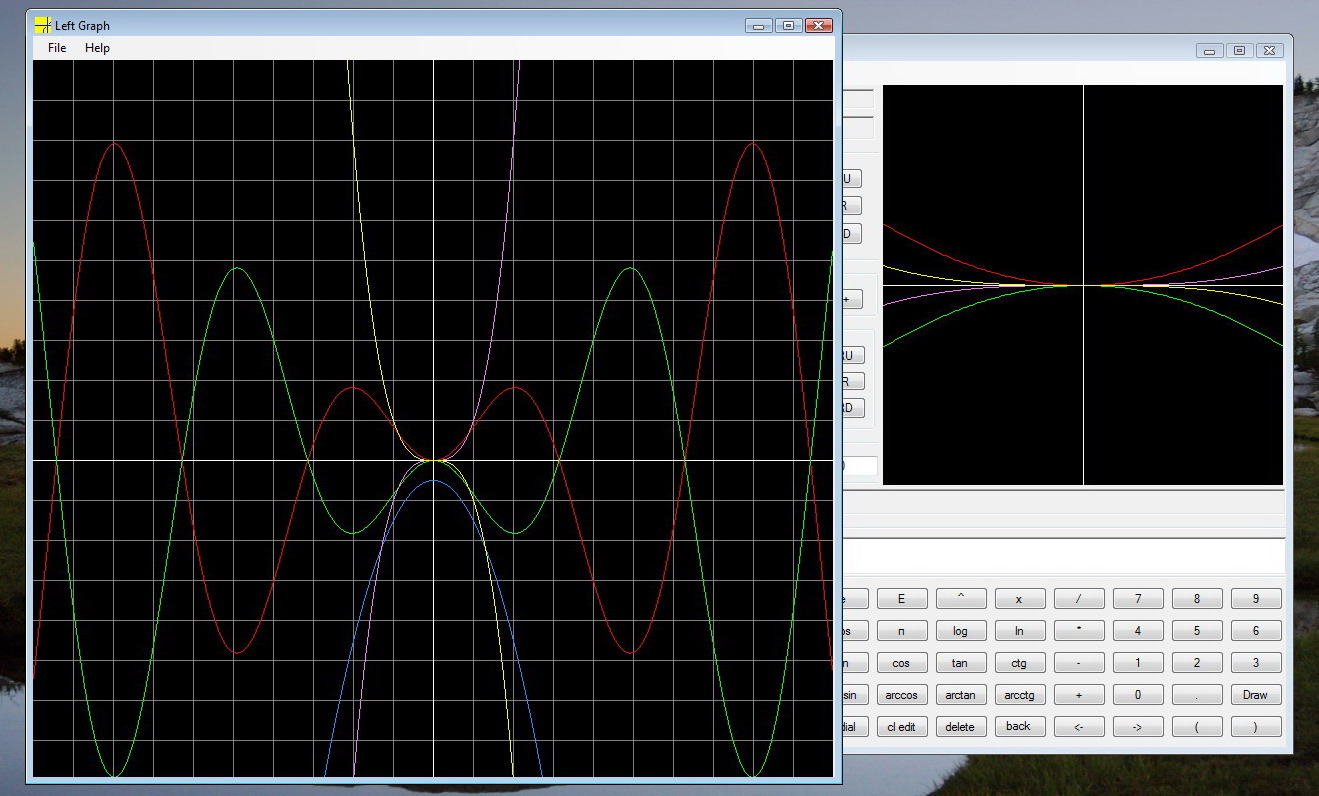Image resolution: width=1319 pixels, height=796 pixels.
Task: Click digit 2 on the keypad
Action: 1196,663
